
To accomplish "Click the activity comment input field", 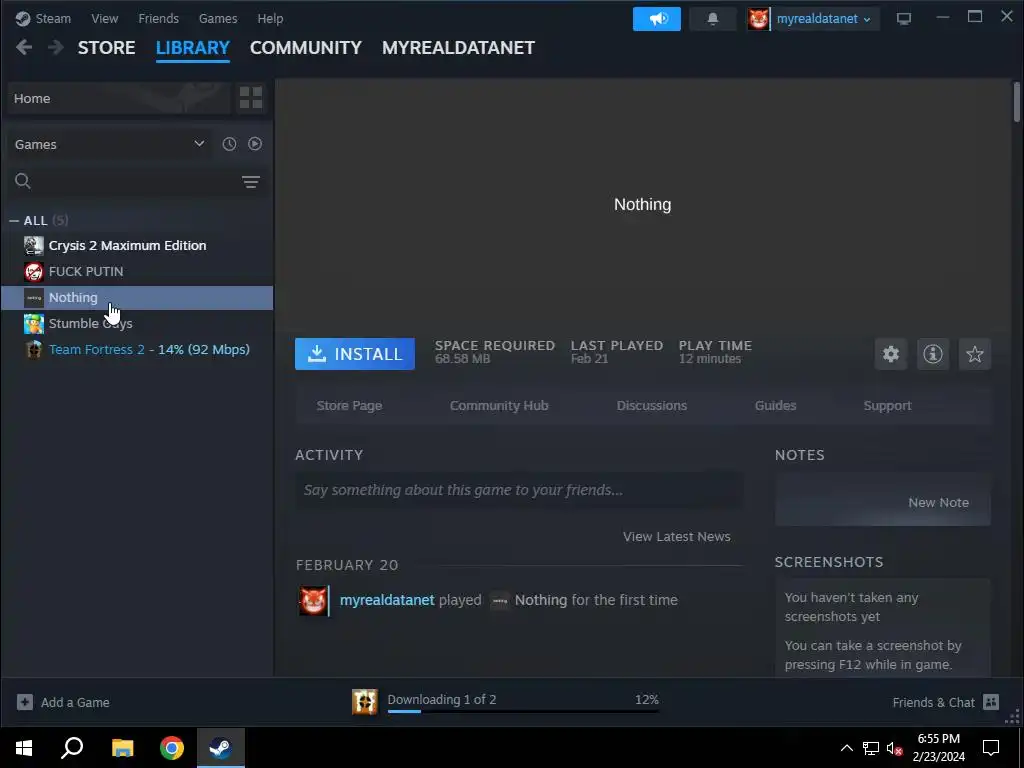I will [x=519, y=490].
